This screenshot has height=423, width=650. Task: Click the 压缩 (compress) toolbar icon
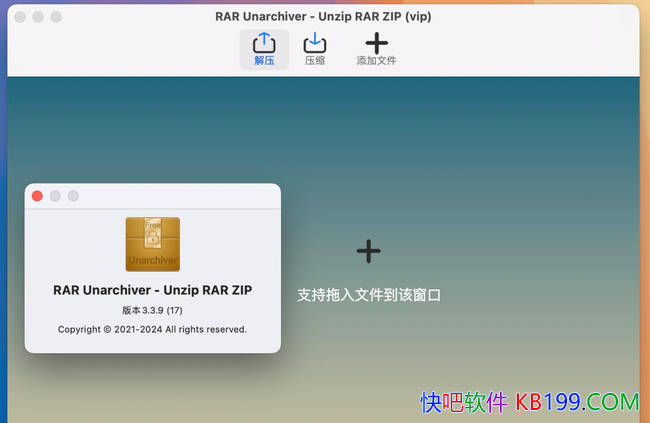point(315,43)
